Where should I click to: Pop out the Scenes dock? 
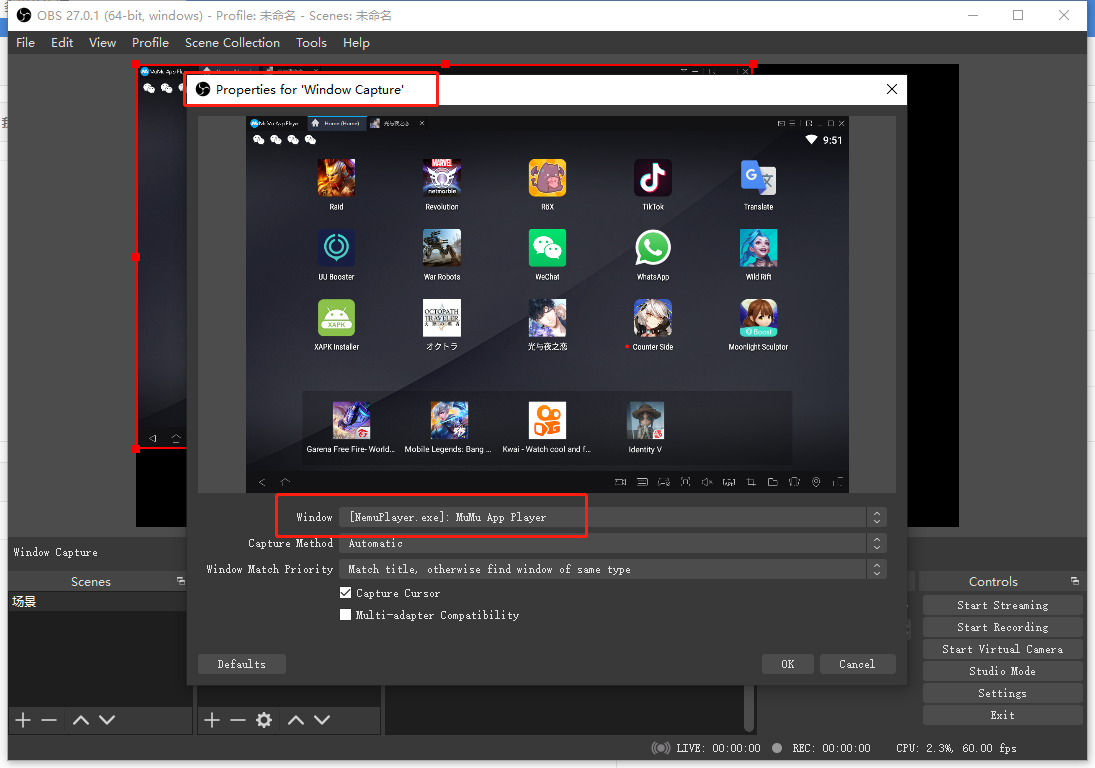[x=181, y=581]
